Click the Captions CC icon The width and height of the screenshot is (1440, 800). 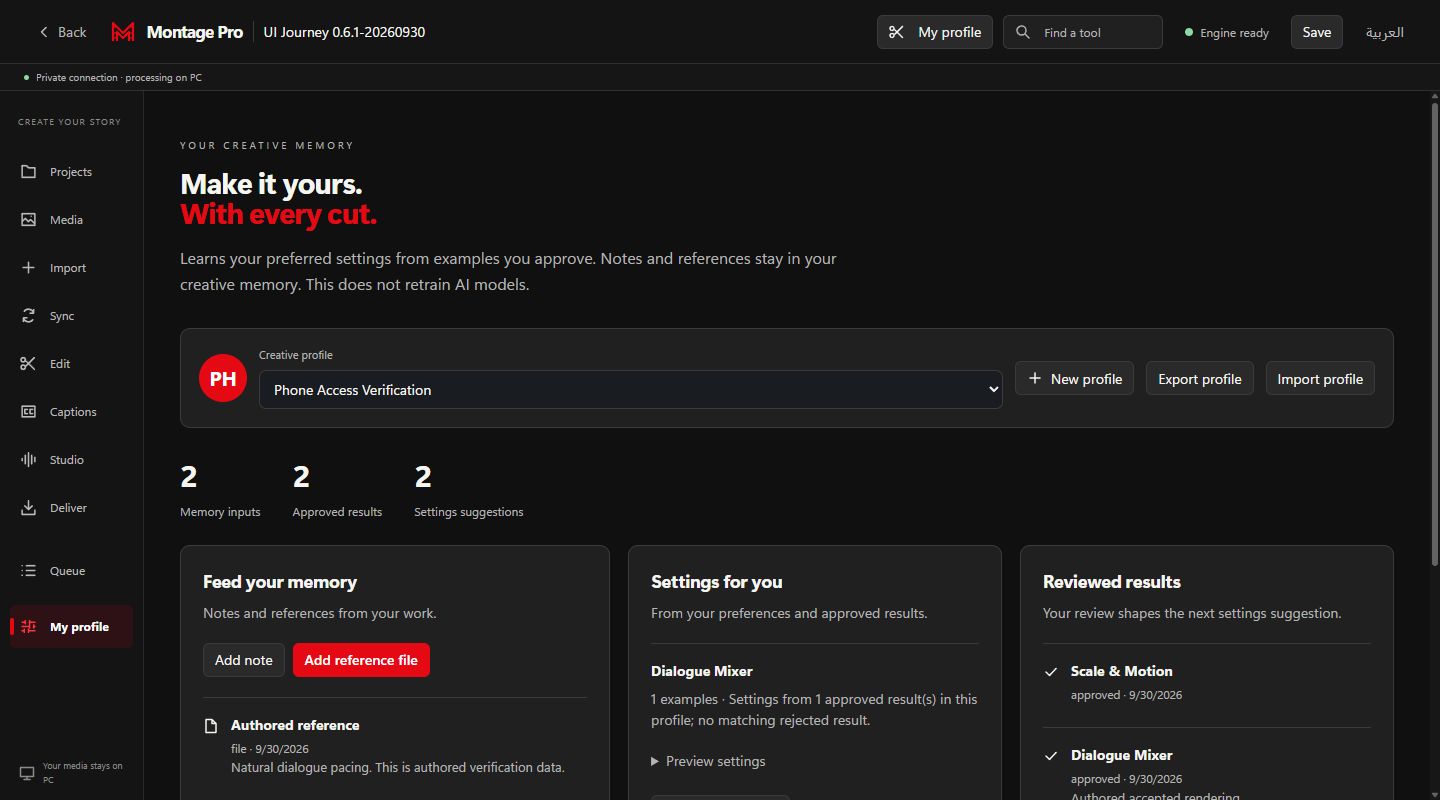28,412
